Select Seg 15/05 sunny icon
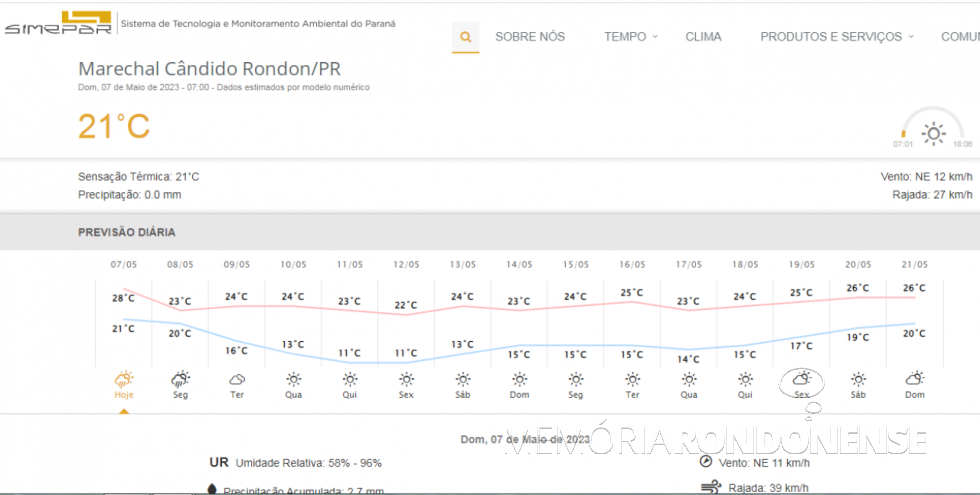The image size is (980, 495). click(576, 379)
